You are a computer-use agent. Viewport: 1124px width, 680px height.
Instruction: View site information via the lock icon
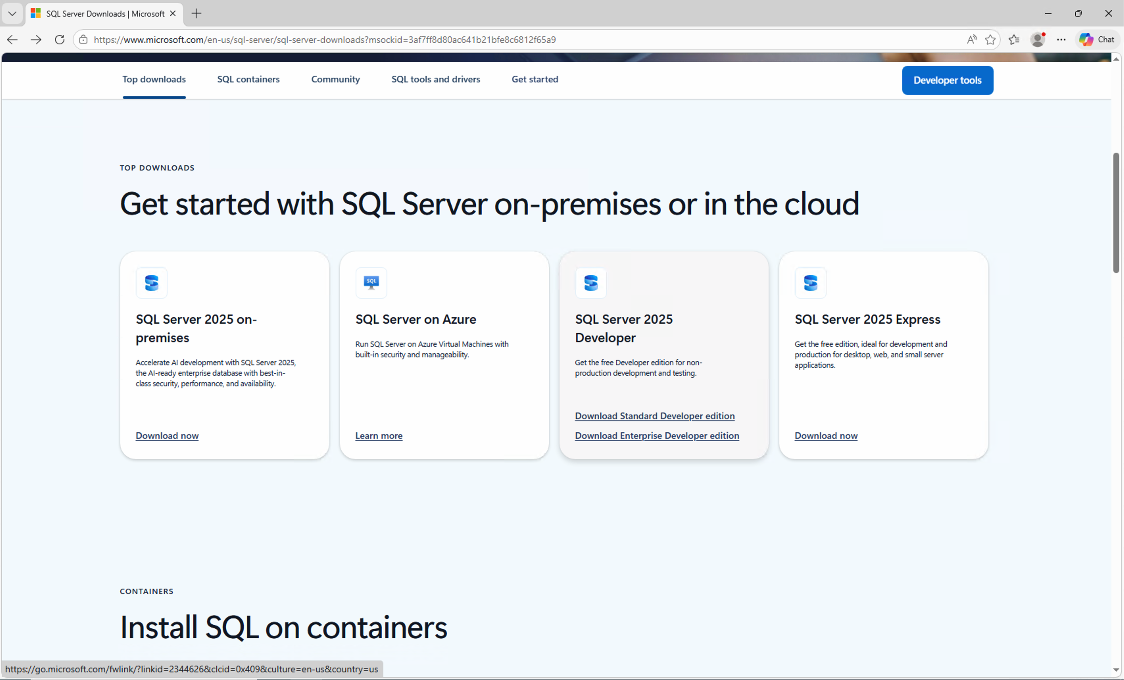pos(83,39)
